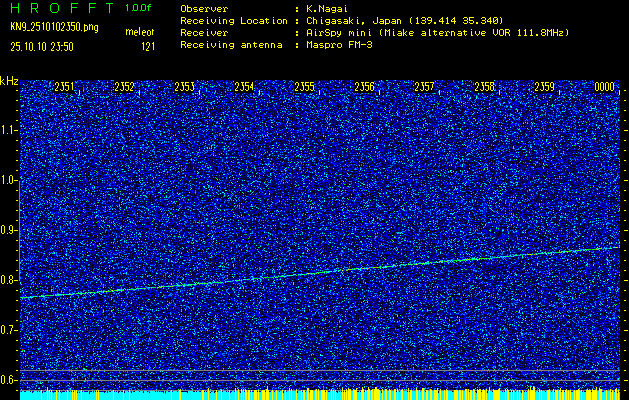This screenshot has height=400, width=629.
Task: Click the 2353 time marker
Action: tap(185, 87)
